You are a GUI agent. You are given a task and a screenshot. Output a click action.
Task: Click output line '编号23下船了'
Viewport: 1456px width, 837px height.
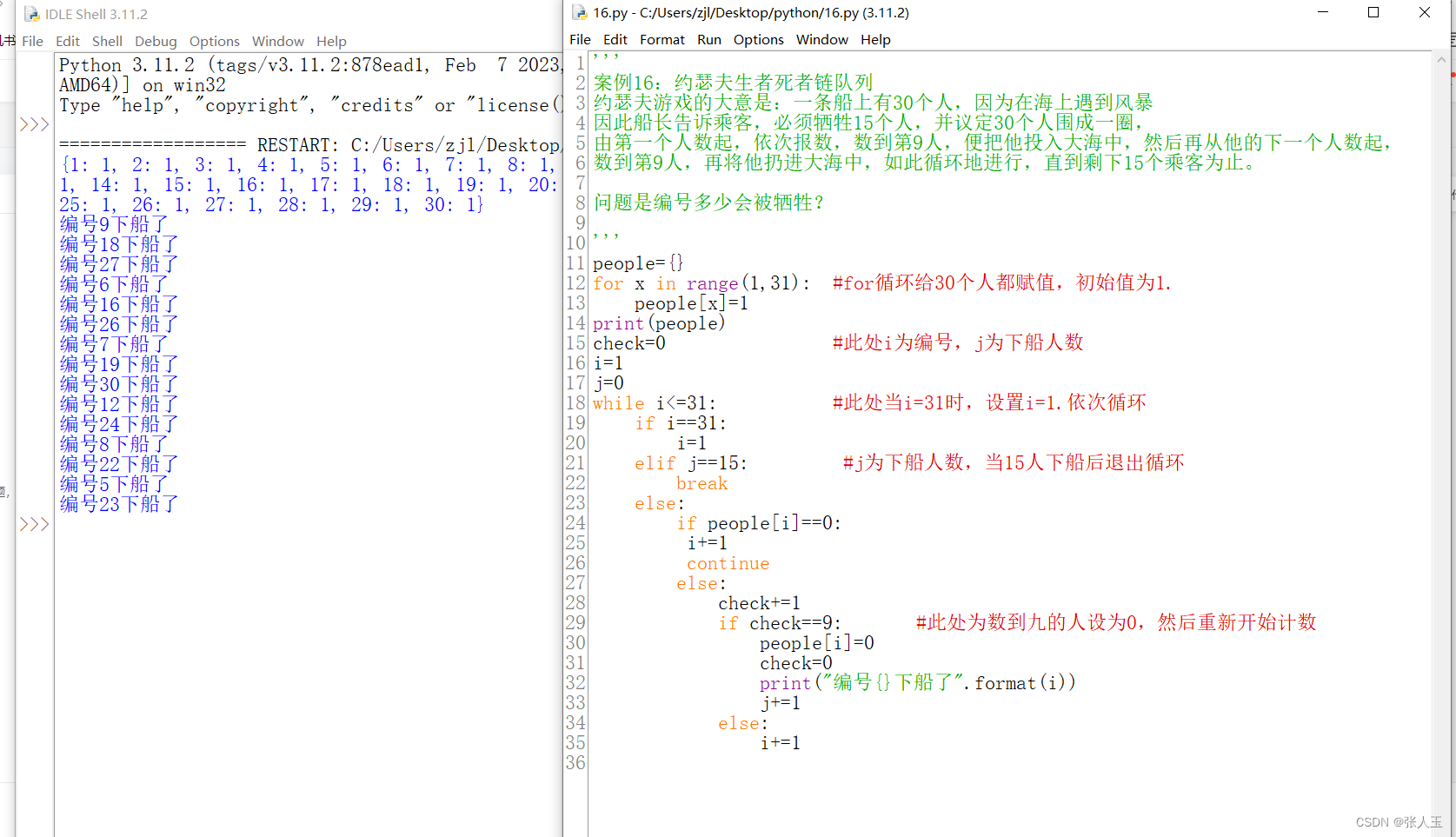click(x=118, y=504)
